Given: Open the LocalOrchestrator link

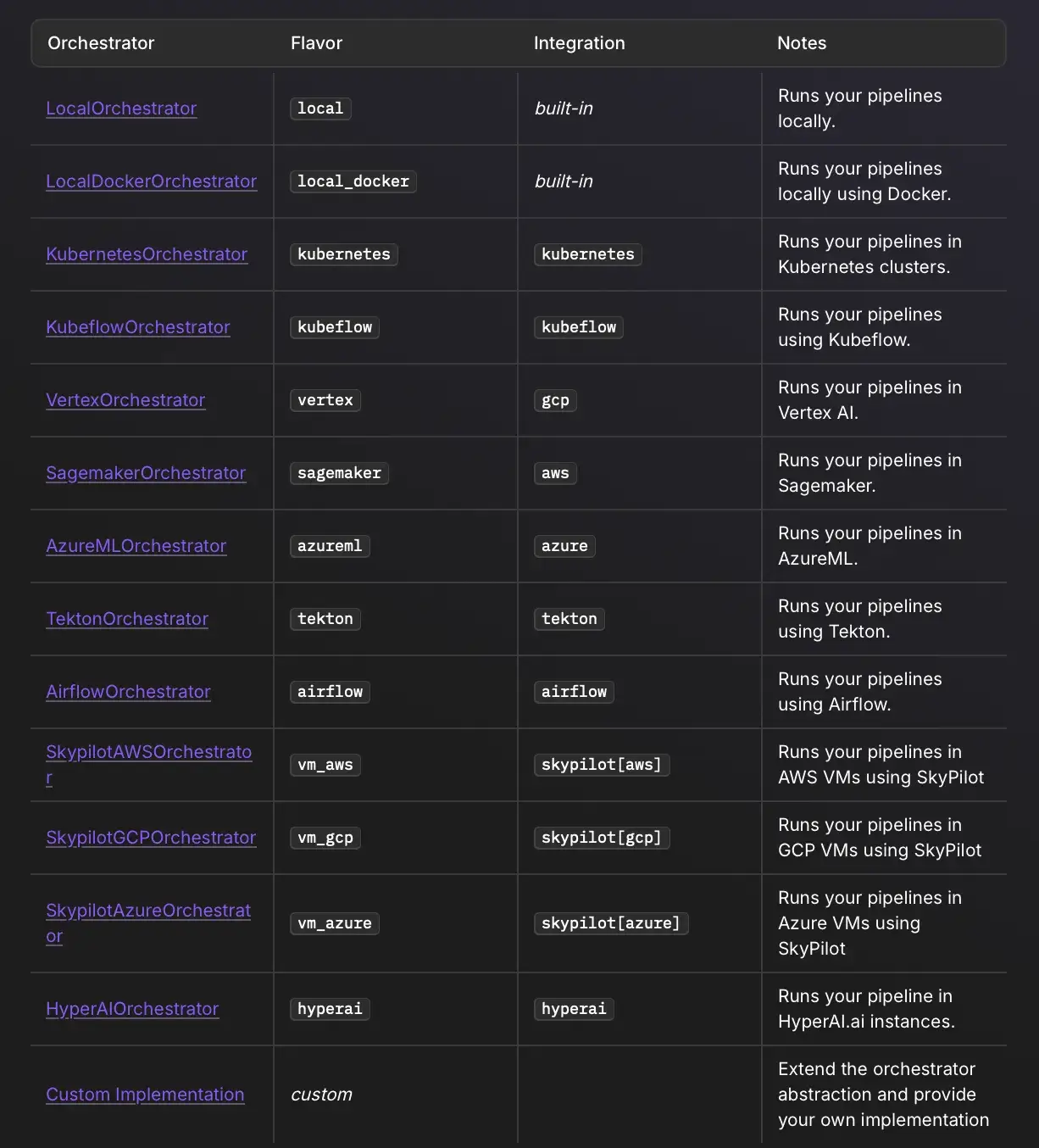Looking at the screenshot, I should pyautogui.click(x=121, y=109).
